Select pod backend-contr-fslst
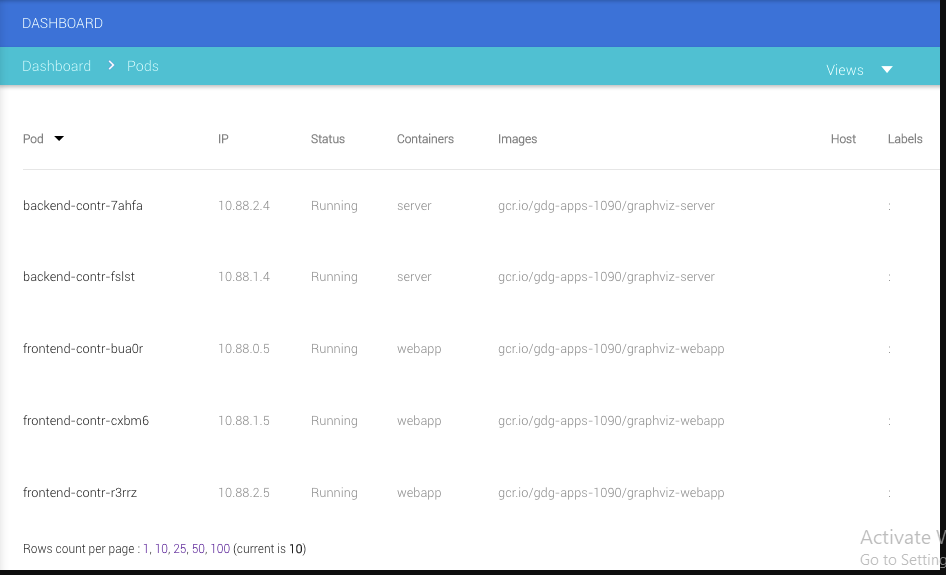The height and width of the screenshot is (575, 946). coord(78,277)
